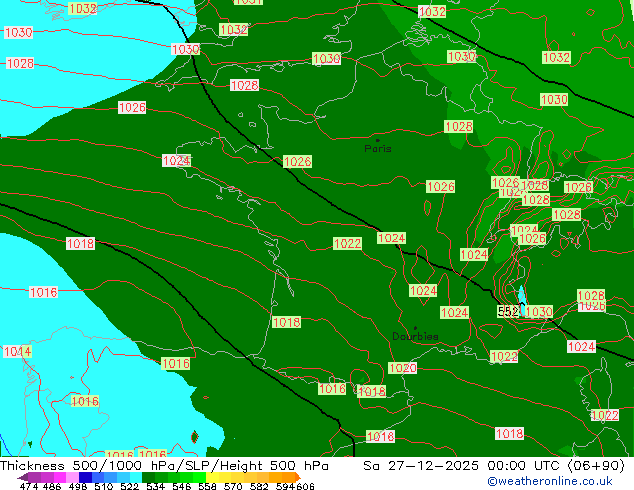Viewport: 634px width, 490px height.
Task: Click the weatheronline.co.uk copyright link
Action: click(550, 481)
